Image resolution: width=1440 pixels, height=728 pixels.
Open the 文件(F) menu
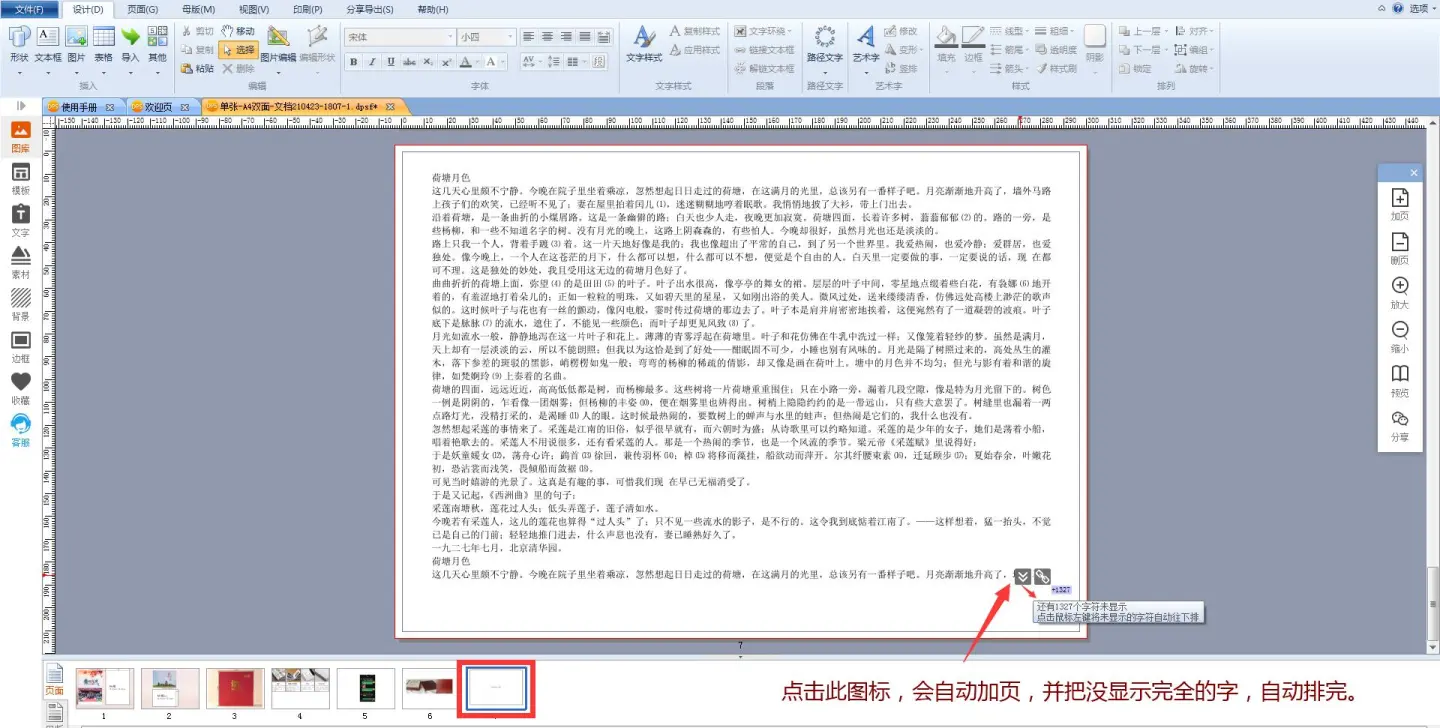click(x=30, y=9)
